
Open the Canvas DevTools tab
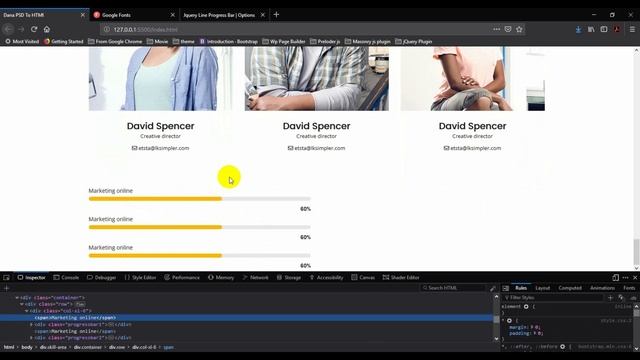tap(363, 278)
